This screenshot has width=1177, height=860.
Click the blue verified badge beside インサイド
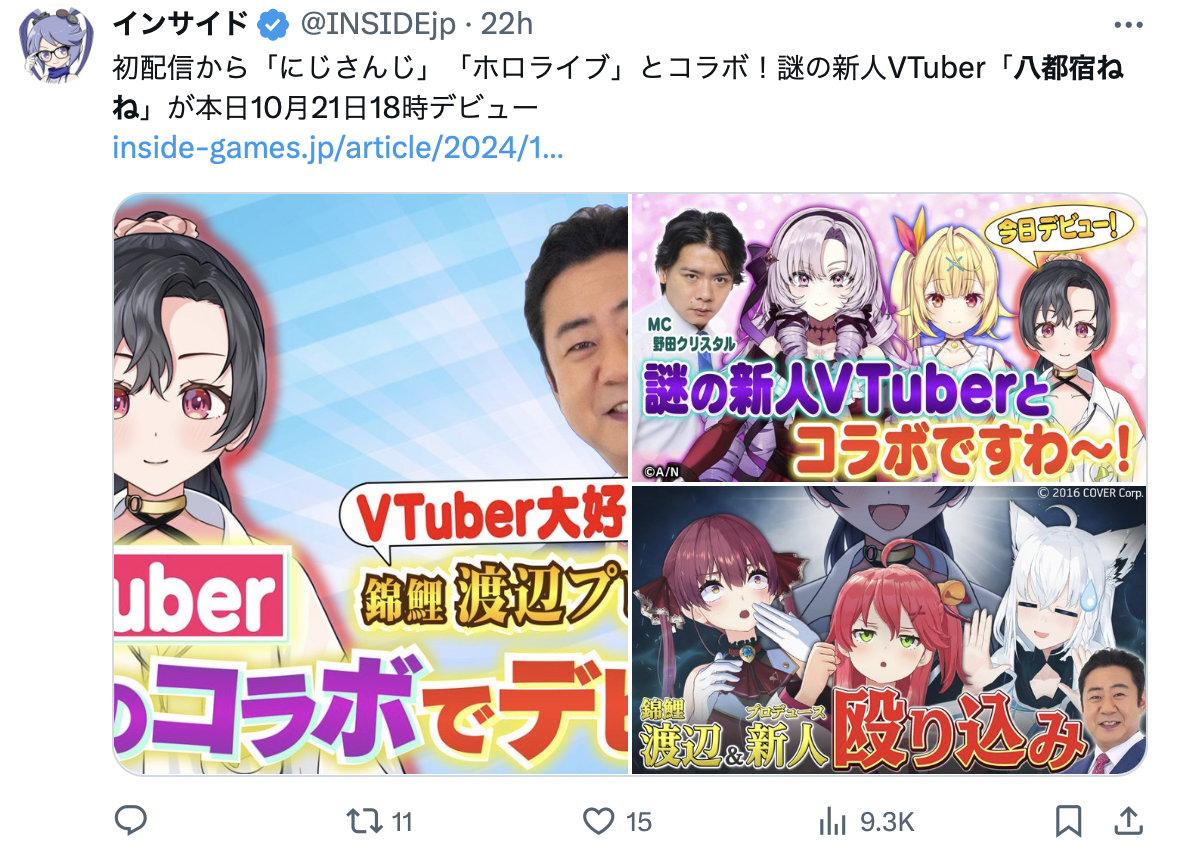point(272,26)
